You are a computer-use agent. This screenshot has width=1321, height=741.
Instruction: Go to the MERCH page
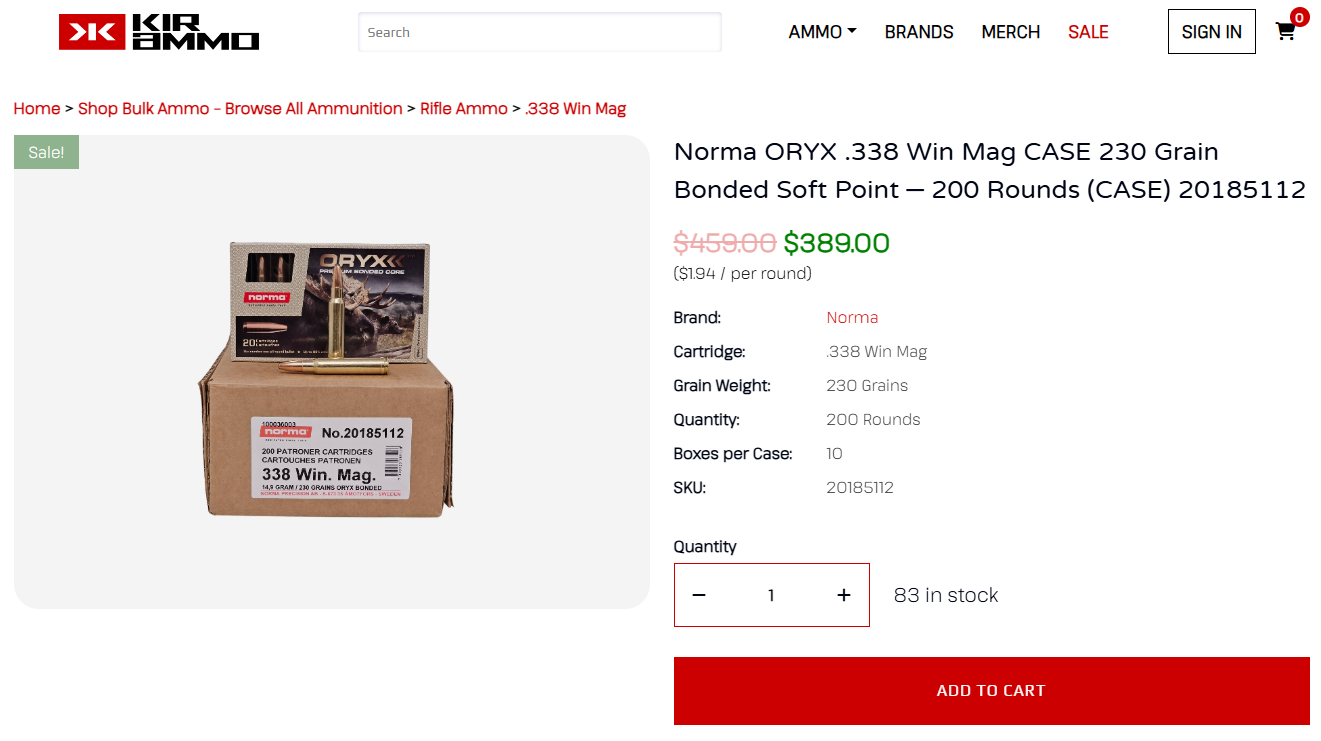tap(1011, 32)
